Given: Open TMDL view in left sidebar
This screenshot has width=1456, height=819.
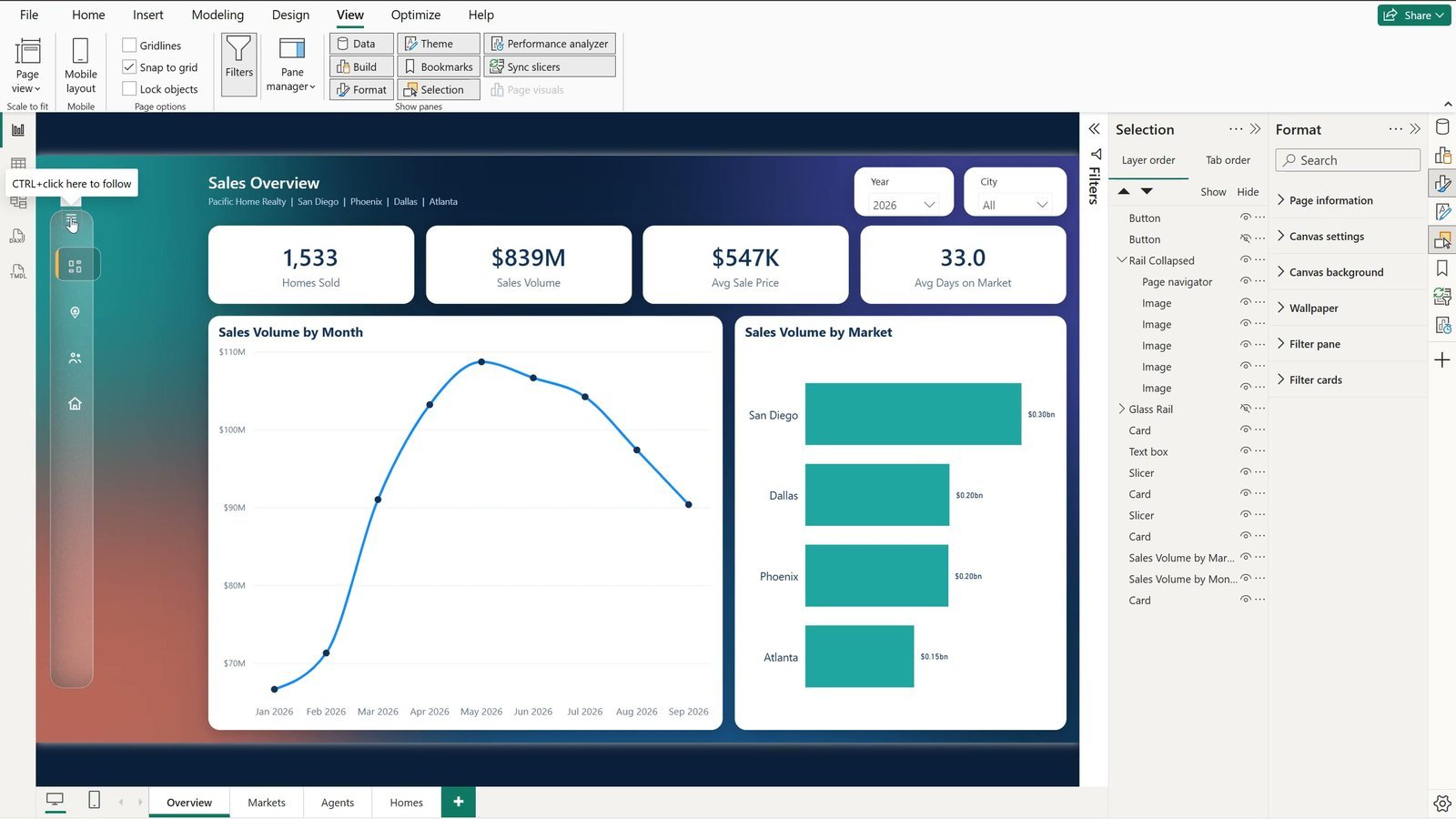Looking at the screenshot, I should coord(18,271).
